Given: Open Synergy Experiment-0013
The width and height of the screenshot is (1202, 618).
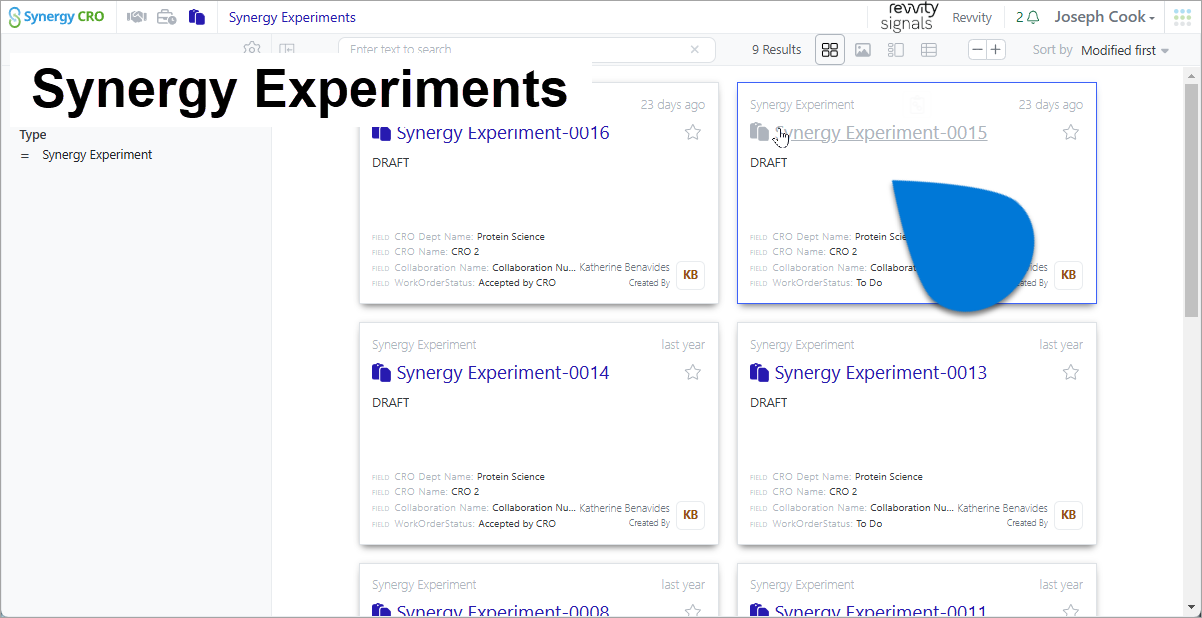Looking at the screenshot, I should [881, 373].
